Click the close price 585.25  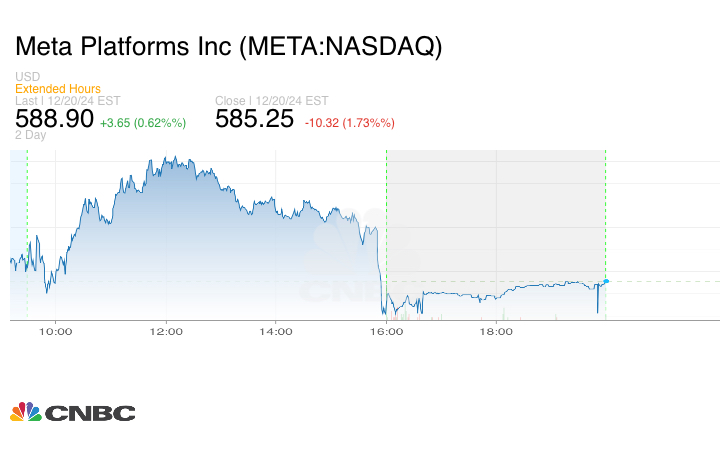[255, 119]
